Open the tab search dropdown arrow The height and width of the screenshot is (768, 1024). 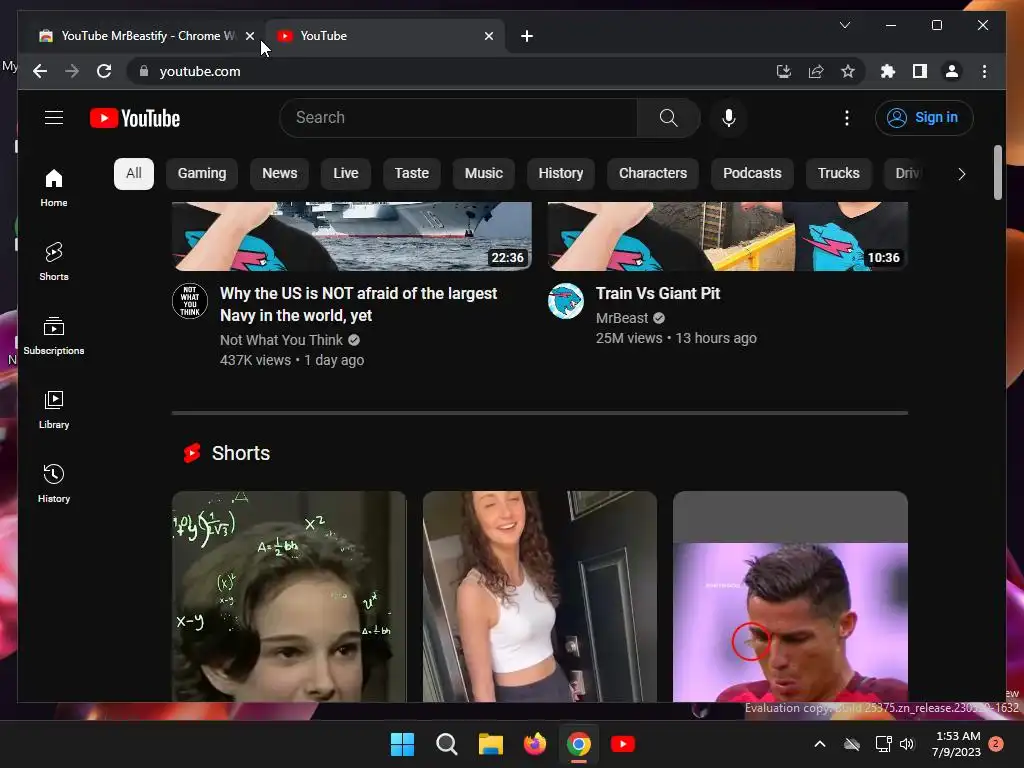pos(844,25)
